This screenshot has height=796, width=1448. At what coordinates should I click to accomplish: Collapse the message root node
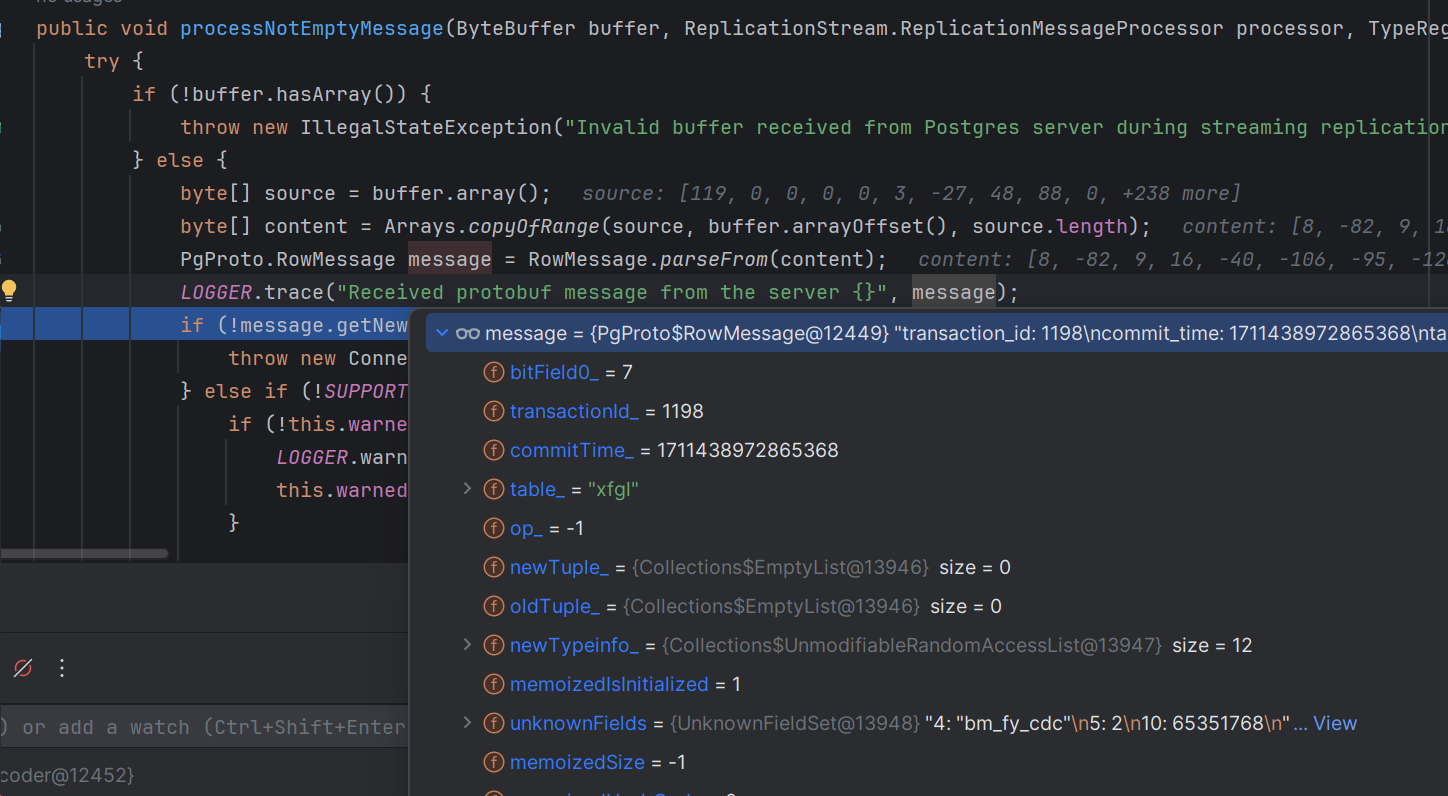click(442, 333)
